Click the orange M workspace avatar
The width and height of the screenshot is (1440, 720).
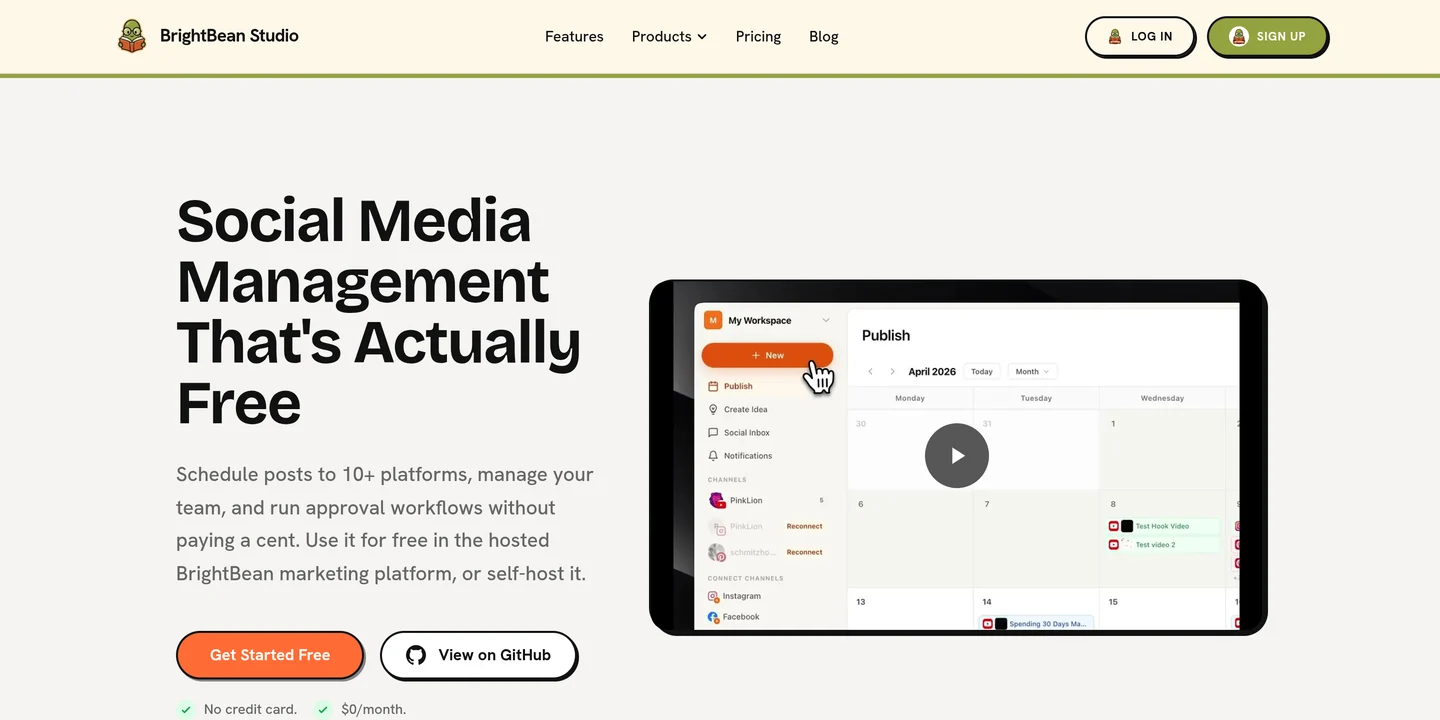713,320
